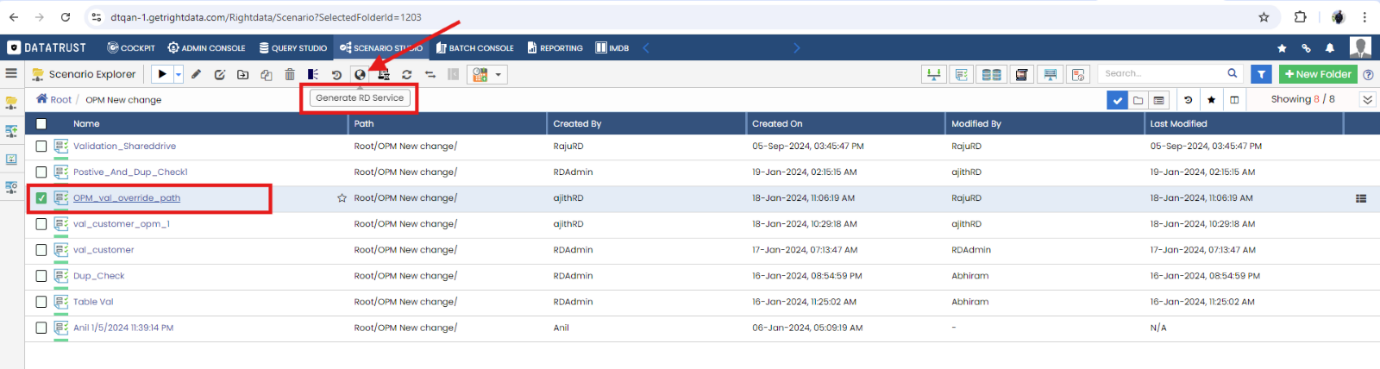The image size is (1380, 369).
Task: Click the refresh arrows icon in toolbar
Action: click(x=407, y=74)
